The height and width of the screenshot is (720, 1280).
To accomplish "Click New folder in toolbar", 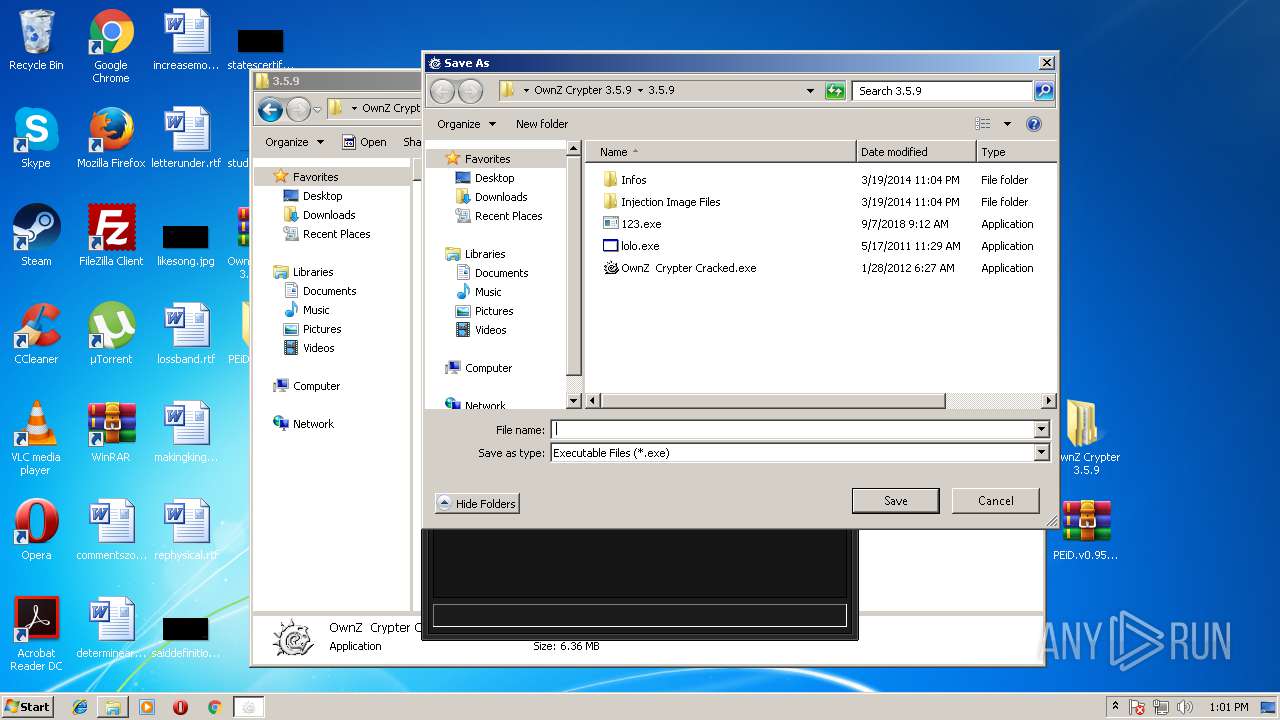I will (x=542, y=124).
